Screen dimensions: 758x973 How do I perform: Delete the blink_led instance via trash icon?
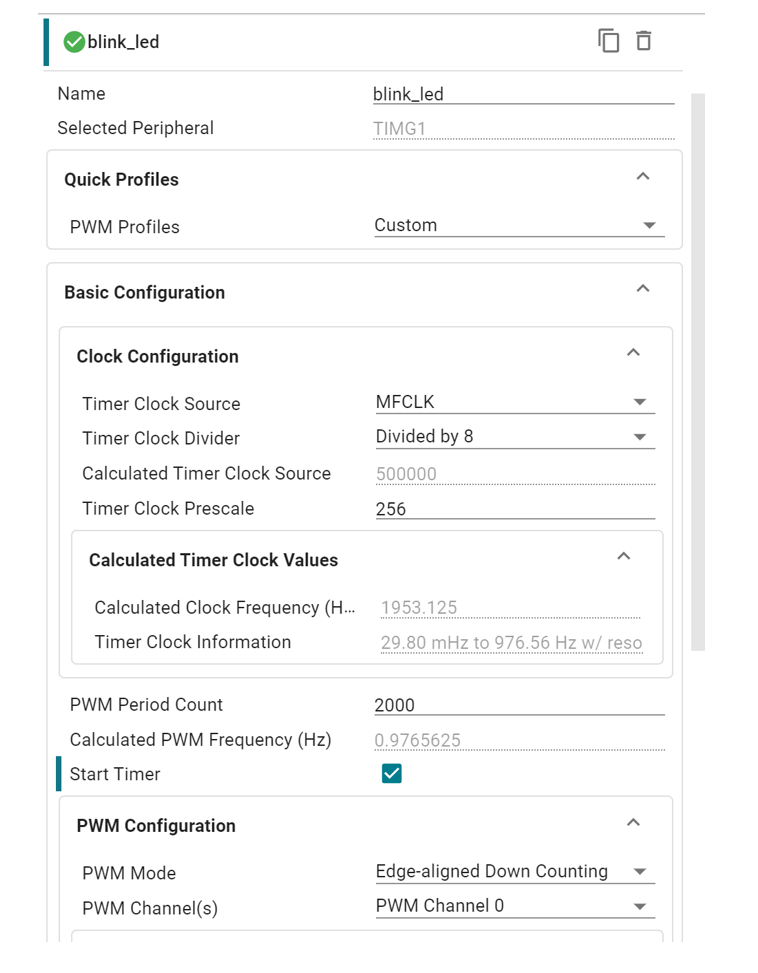(644, 41)
